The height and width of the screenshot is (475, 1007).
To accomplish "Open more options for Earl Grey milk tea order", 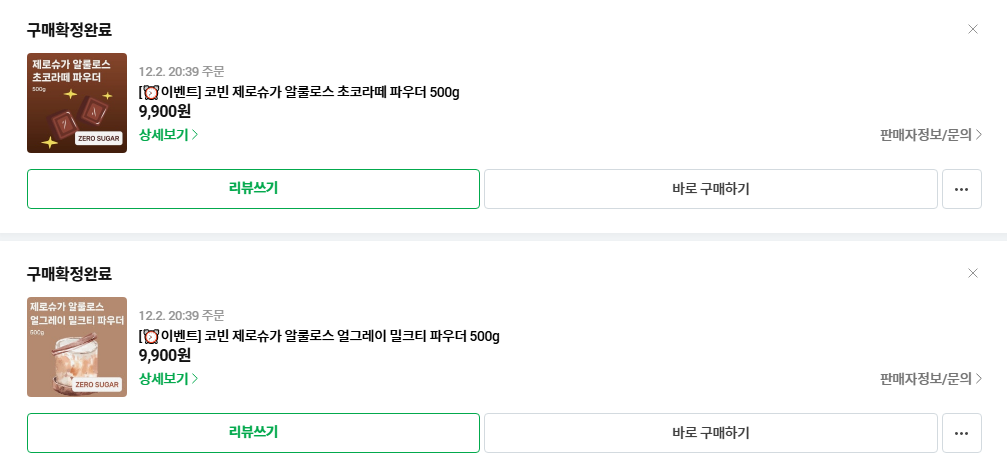I will click(961, 433).
